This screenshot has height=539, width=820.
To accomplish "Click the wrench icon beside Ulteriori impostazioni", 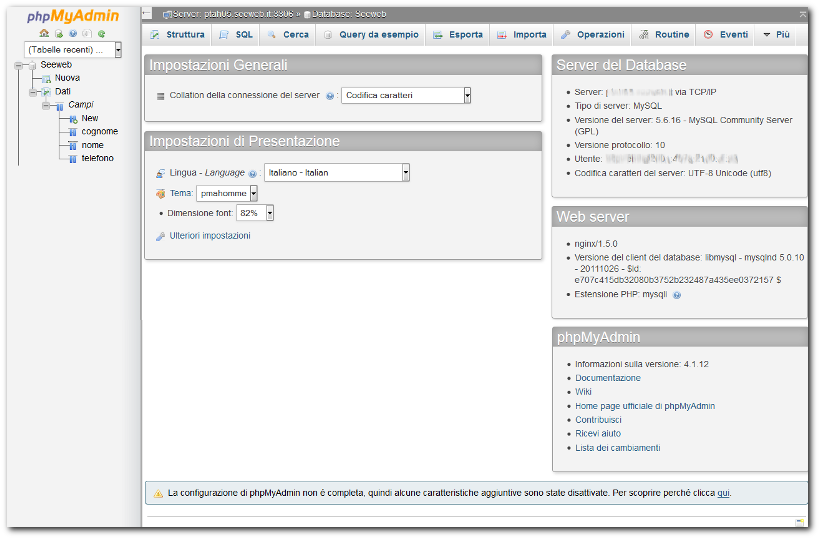I will [161, 237].
